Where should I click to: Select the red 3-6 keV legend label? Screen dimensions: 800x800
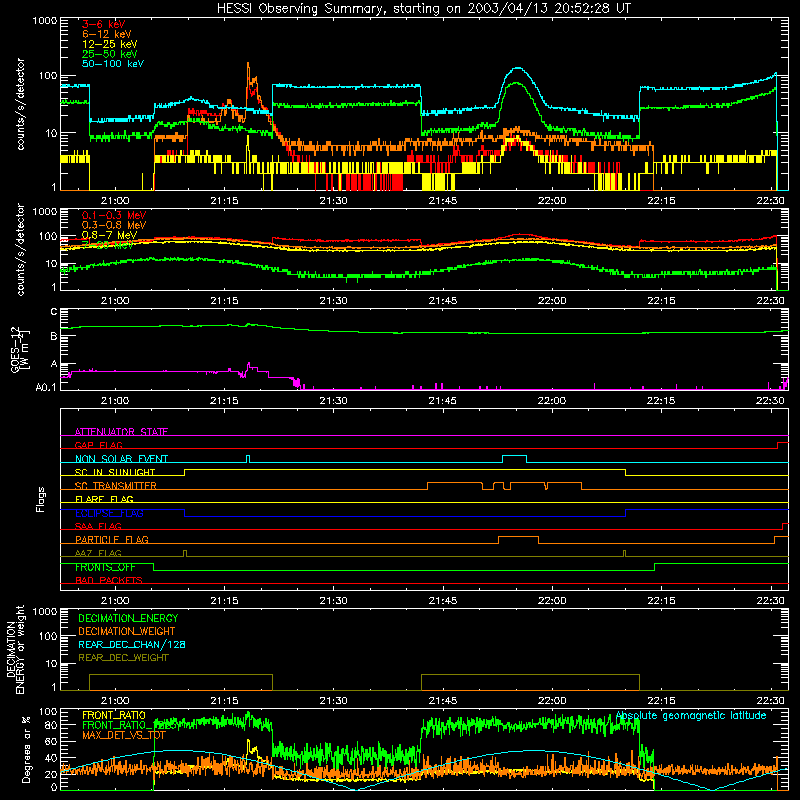pos(103,24)
